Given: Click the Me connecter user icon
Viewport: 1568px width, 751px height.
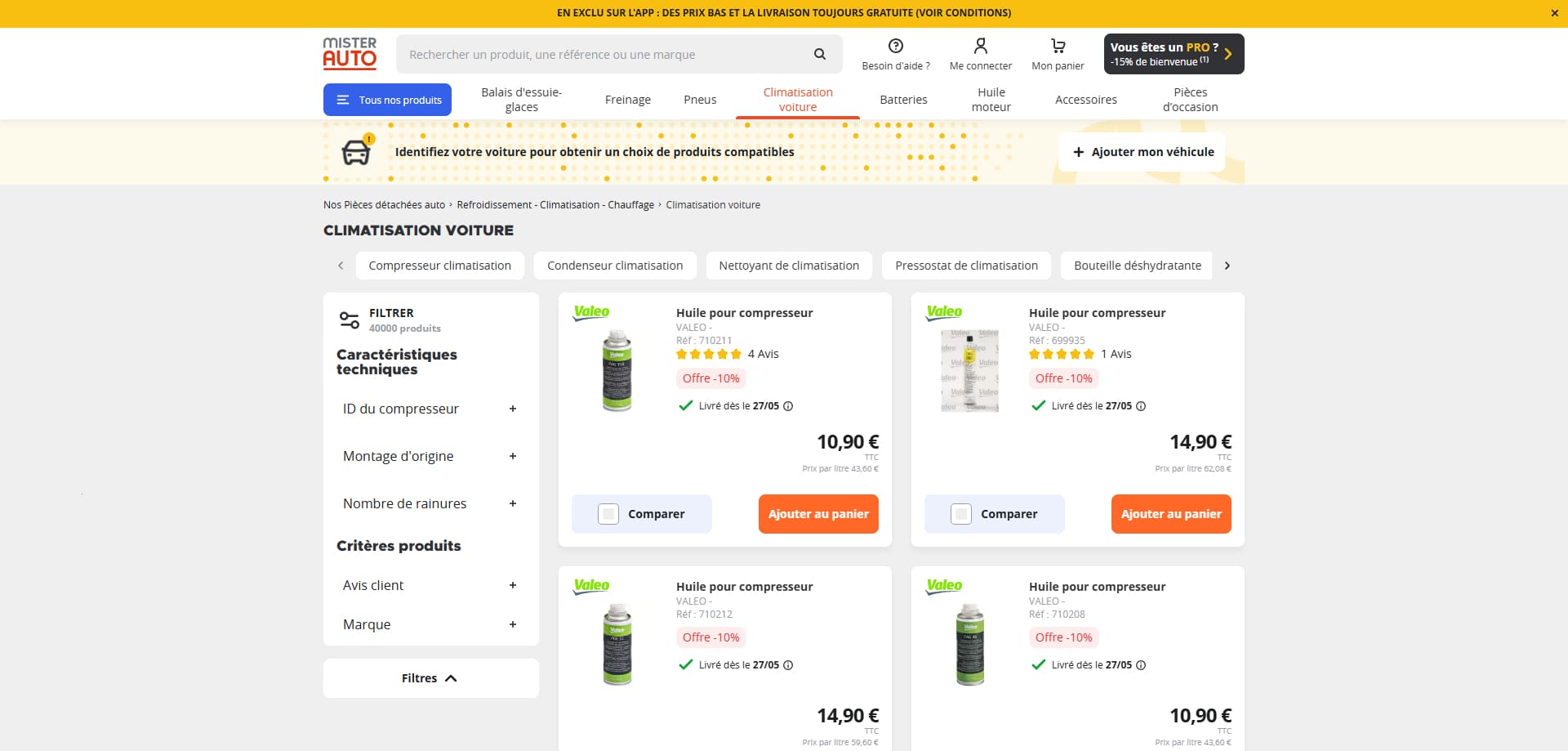Looking at the screenshot, I should 981,46.
